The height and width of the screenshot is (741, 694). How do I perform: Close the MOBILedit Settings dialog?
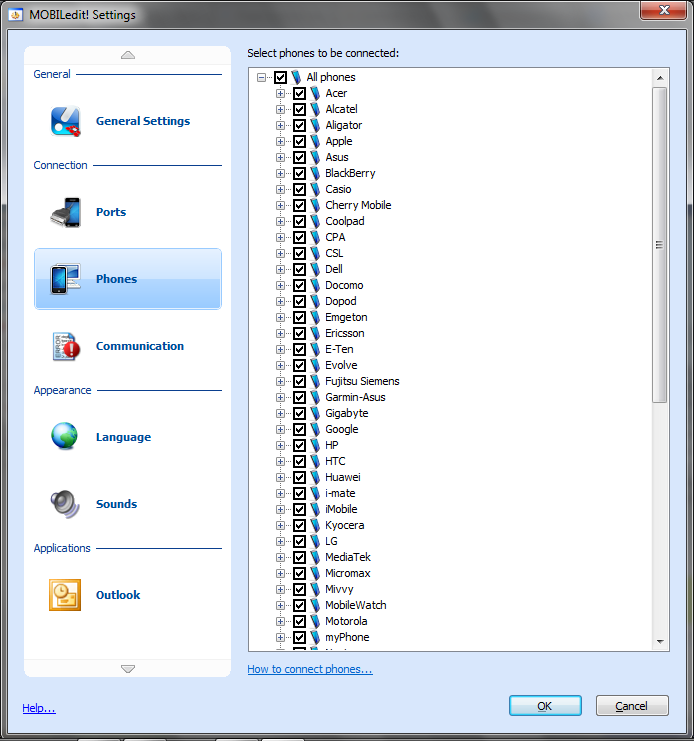coord(663,10)
